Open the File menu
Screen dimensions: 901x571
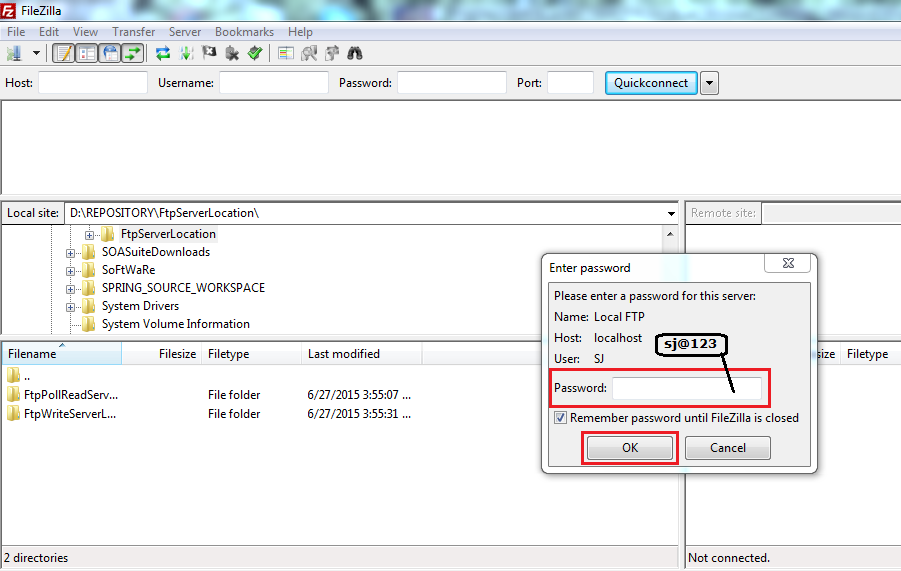[16, 32]
